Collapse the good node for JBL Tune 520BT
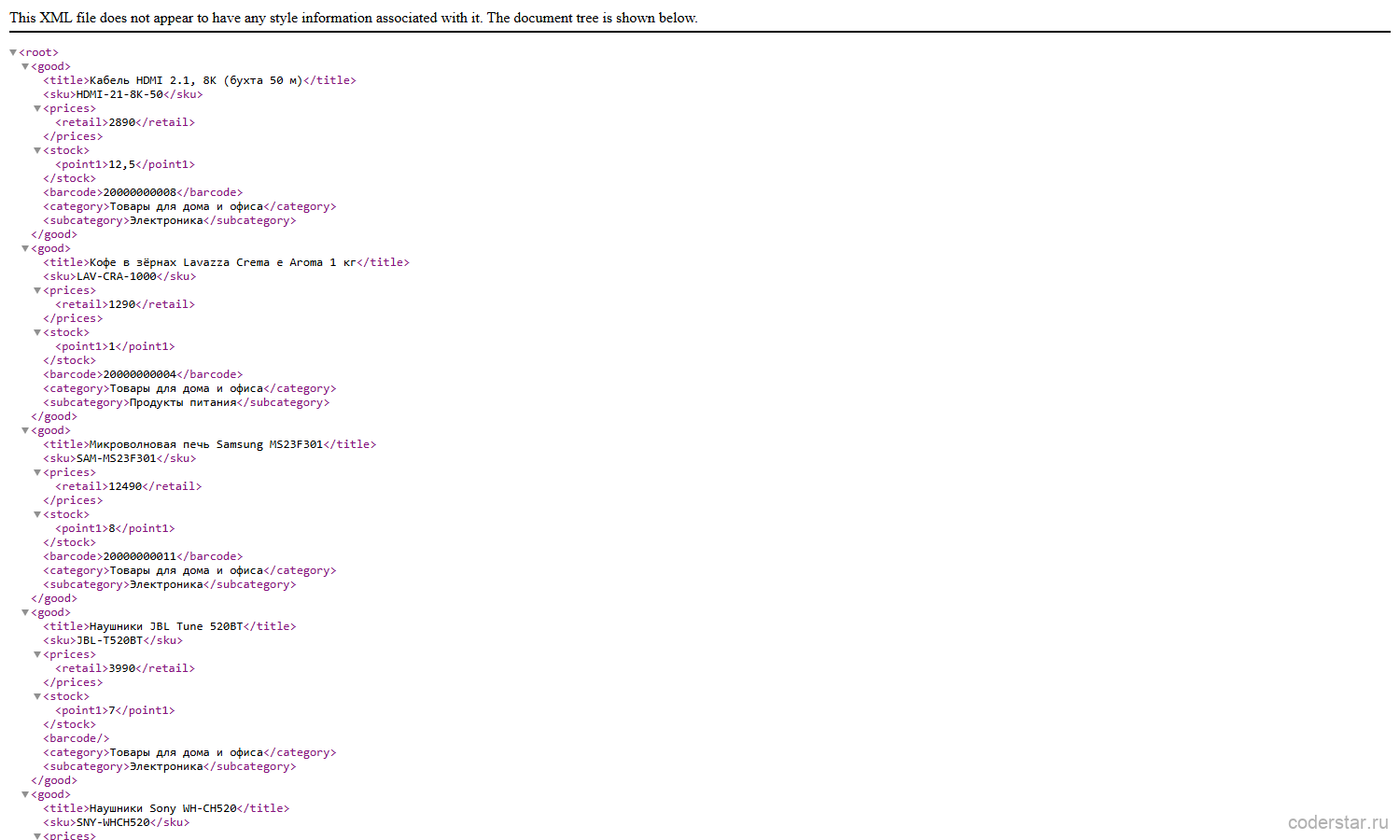 tap(25, 612)
